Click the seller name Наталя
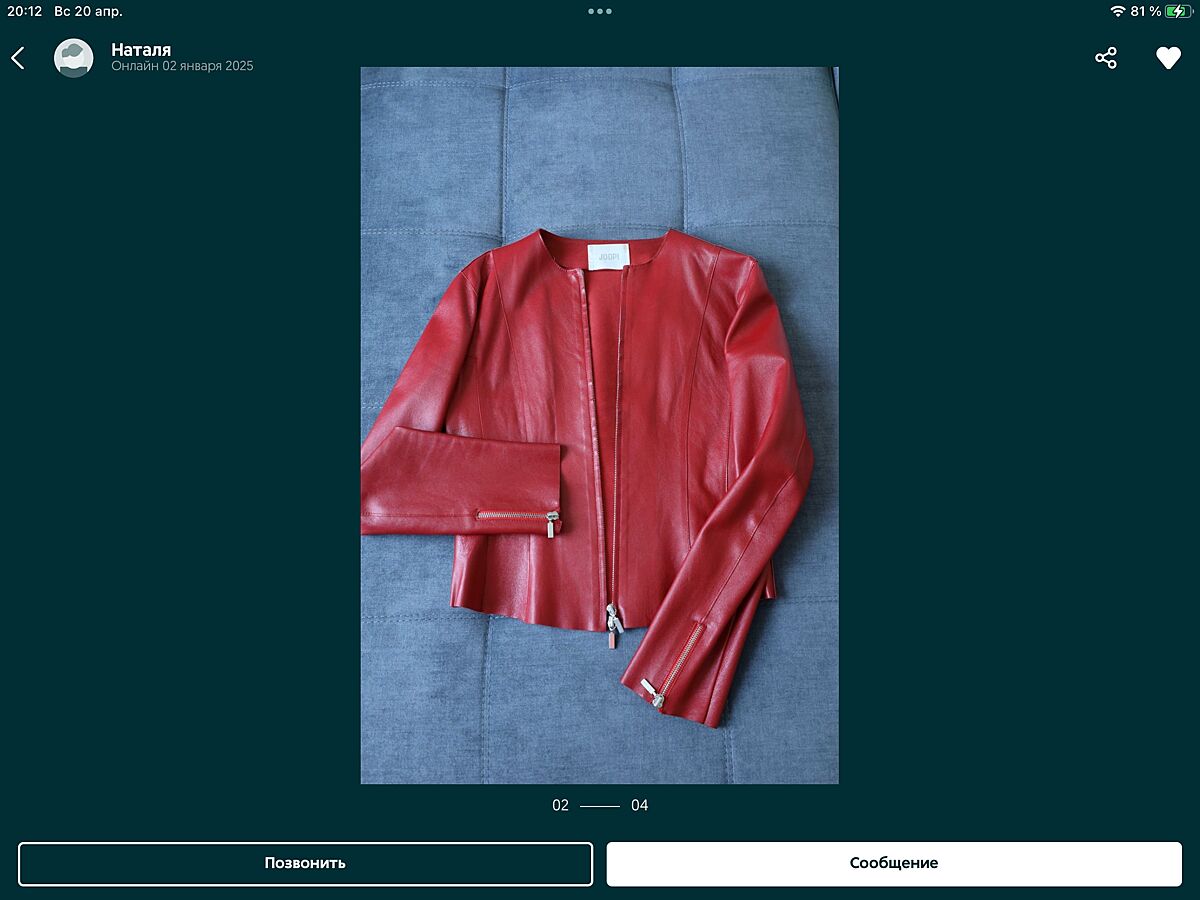Viewport: 1200px width, 900px height. click(141, 49)
